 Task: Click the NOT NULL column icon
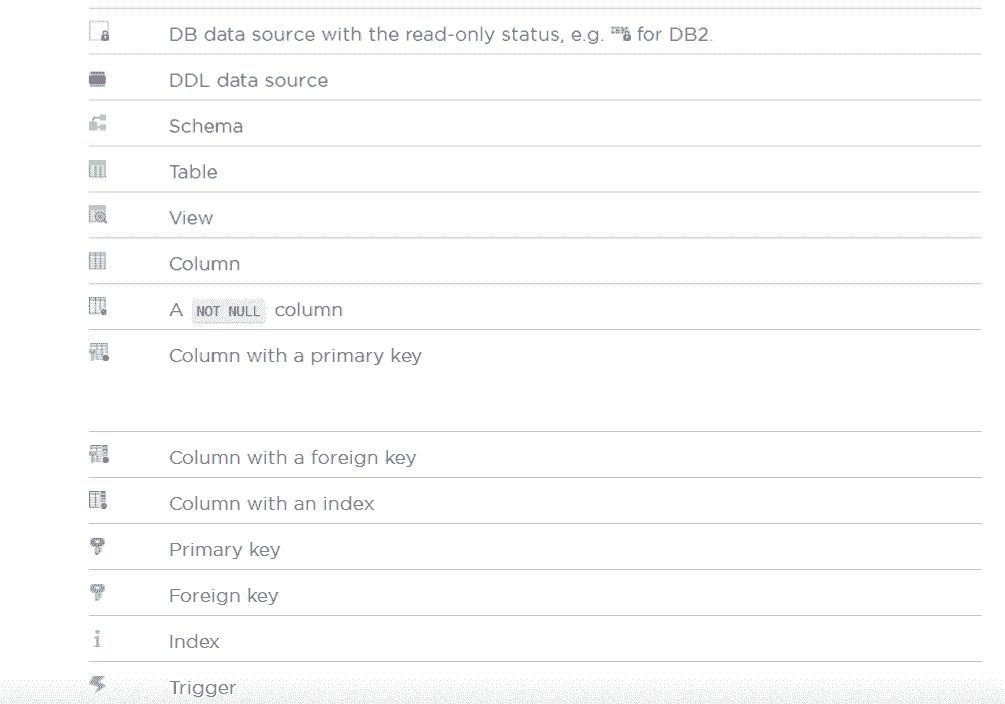click(97, 309)
